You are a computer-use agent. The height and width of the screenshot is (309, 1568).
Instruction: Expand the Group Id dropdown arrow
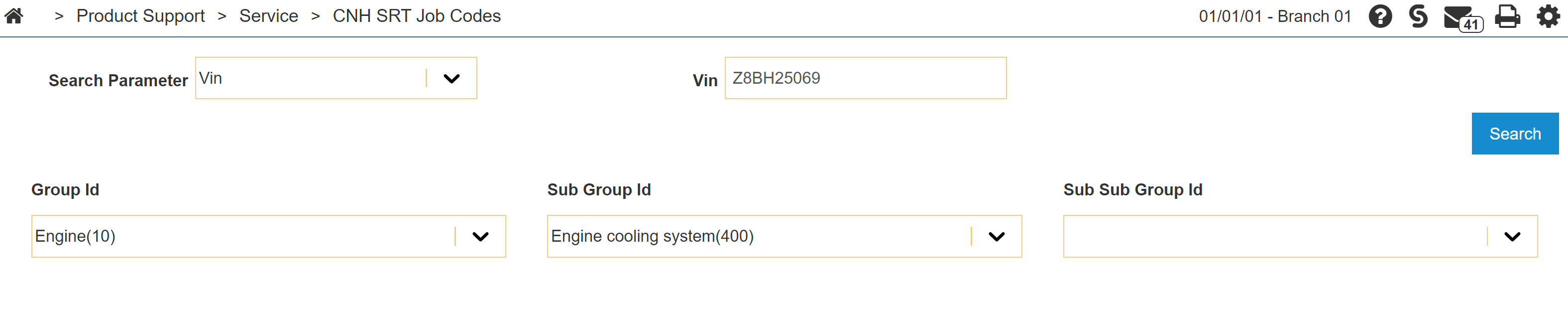tap(480, 236)
